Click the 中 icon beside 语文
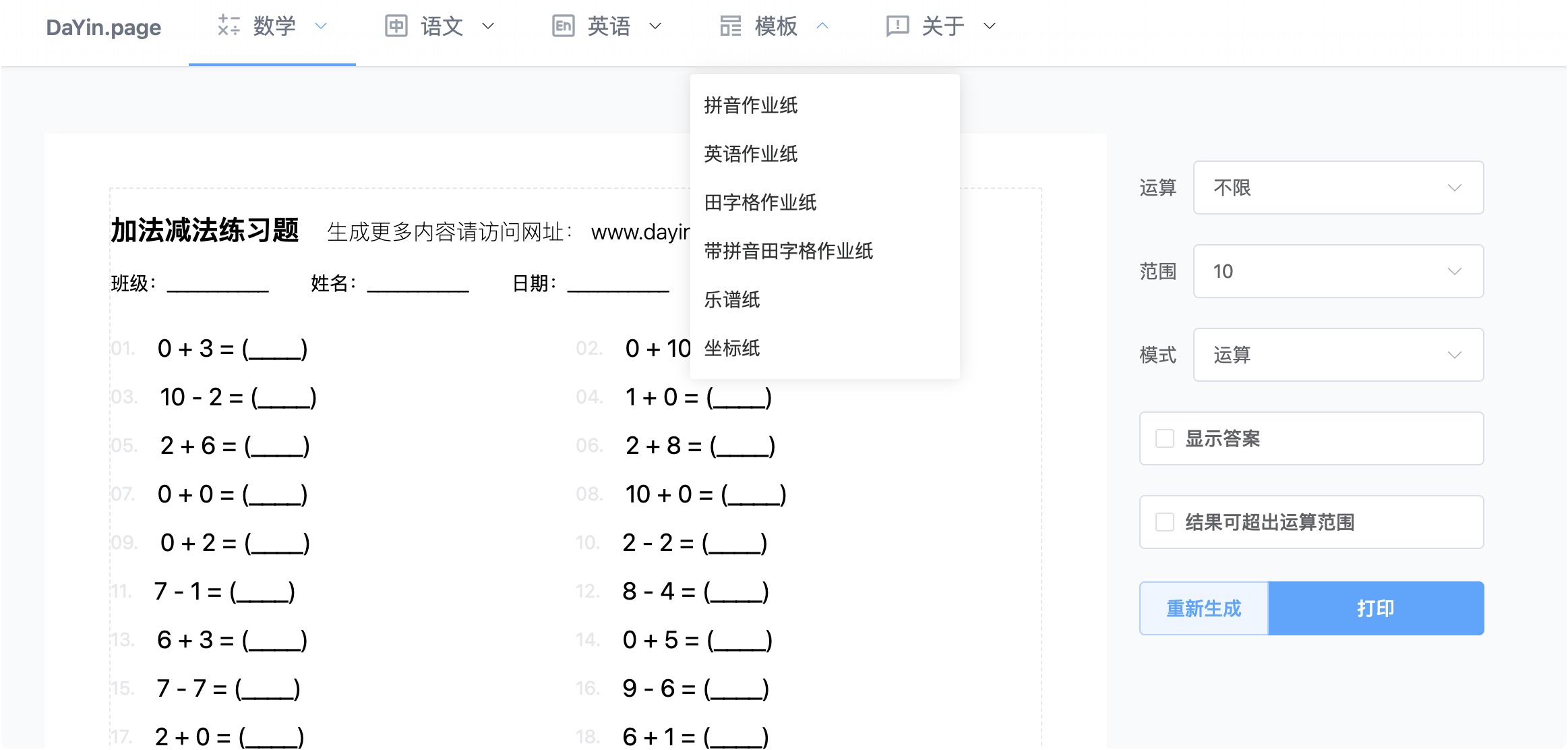Screen dimensions: 1568x750 click(x=396, y=26)
